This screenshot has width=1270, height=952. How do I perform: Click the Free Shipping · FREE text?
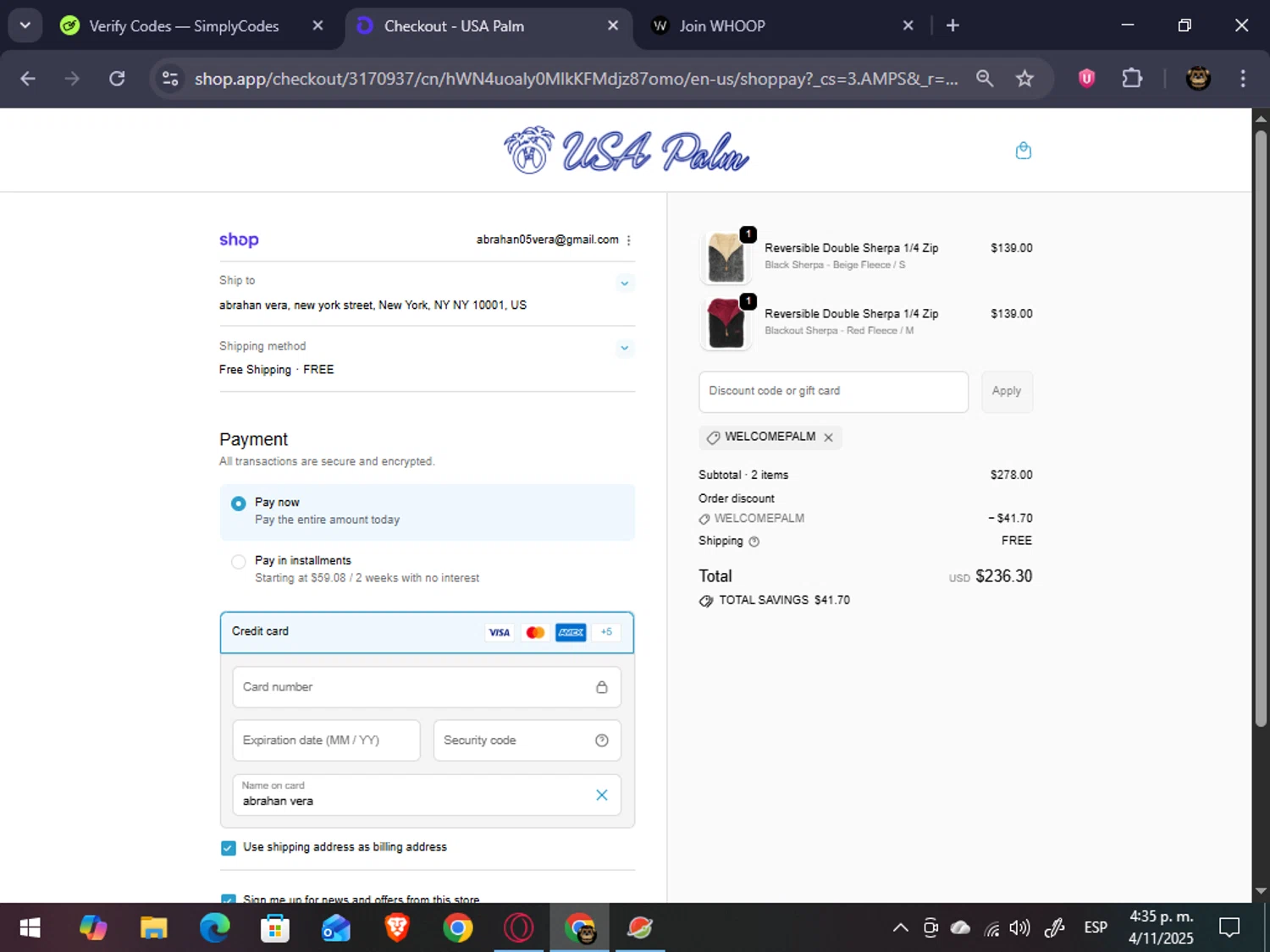pyautogui.click(x=277, y=370)
